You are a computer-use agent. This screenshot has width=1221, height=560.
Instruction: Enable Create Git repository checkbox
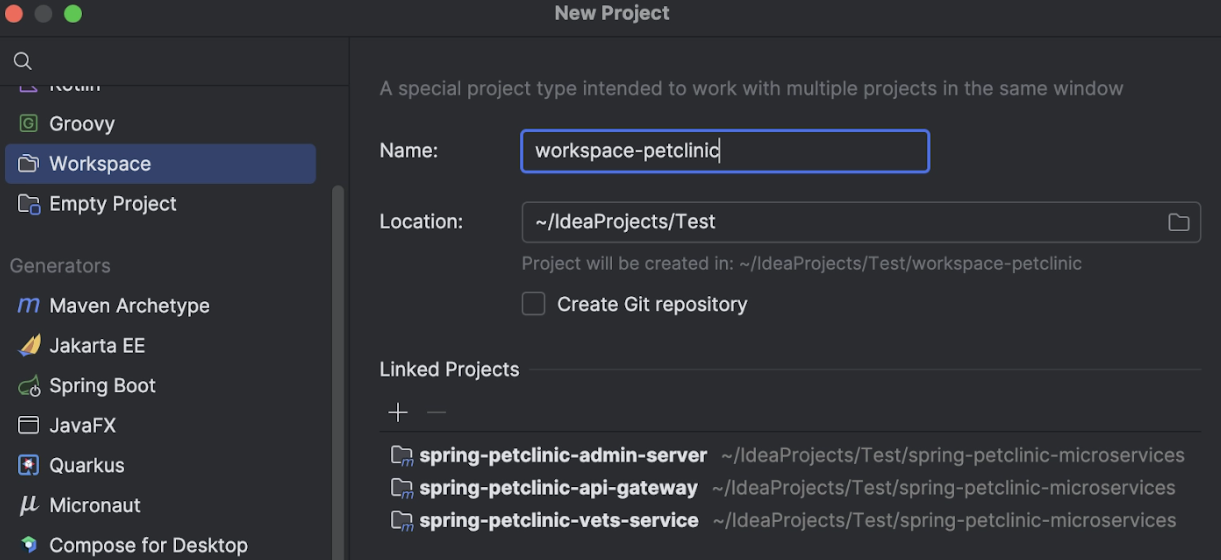coord(534,304)
